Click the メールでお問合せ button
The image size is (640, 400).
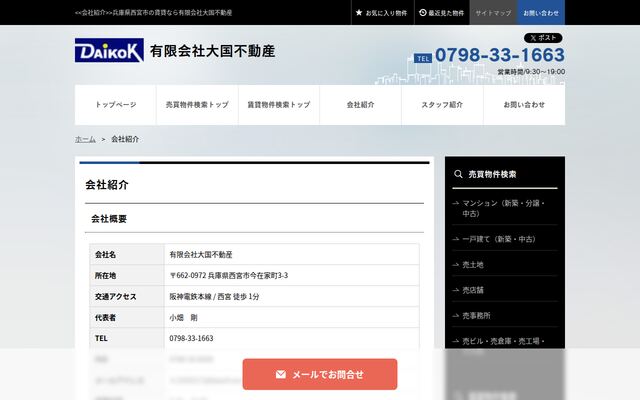click(x=320, y=374)
